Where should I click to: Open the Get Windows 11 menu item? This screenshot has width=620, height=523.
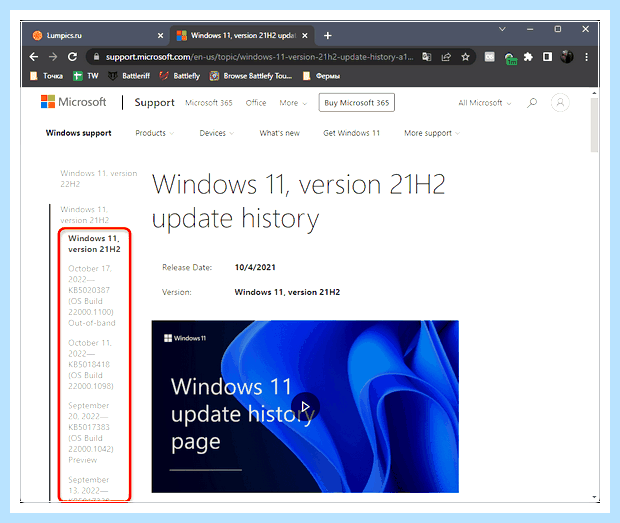351,133
